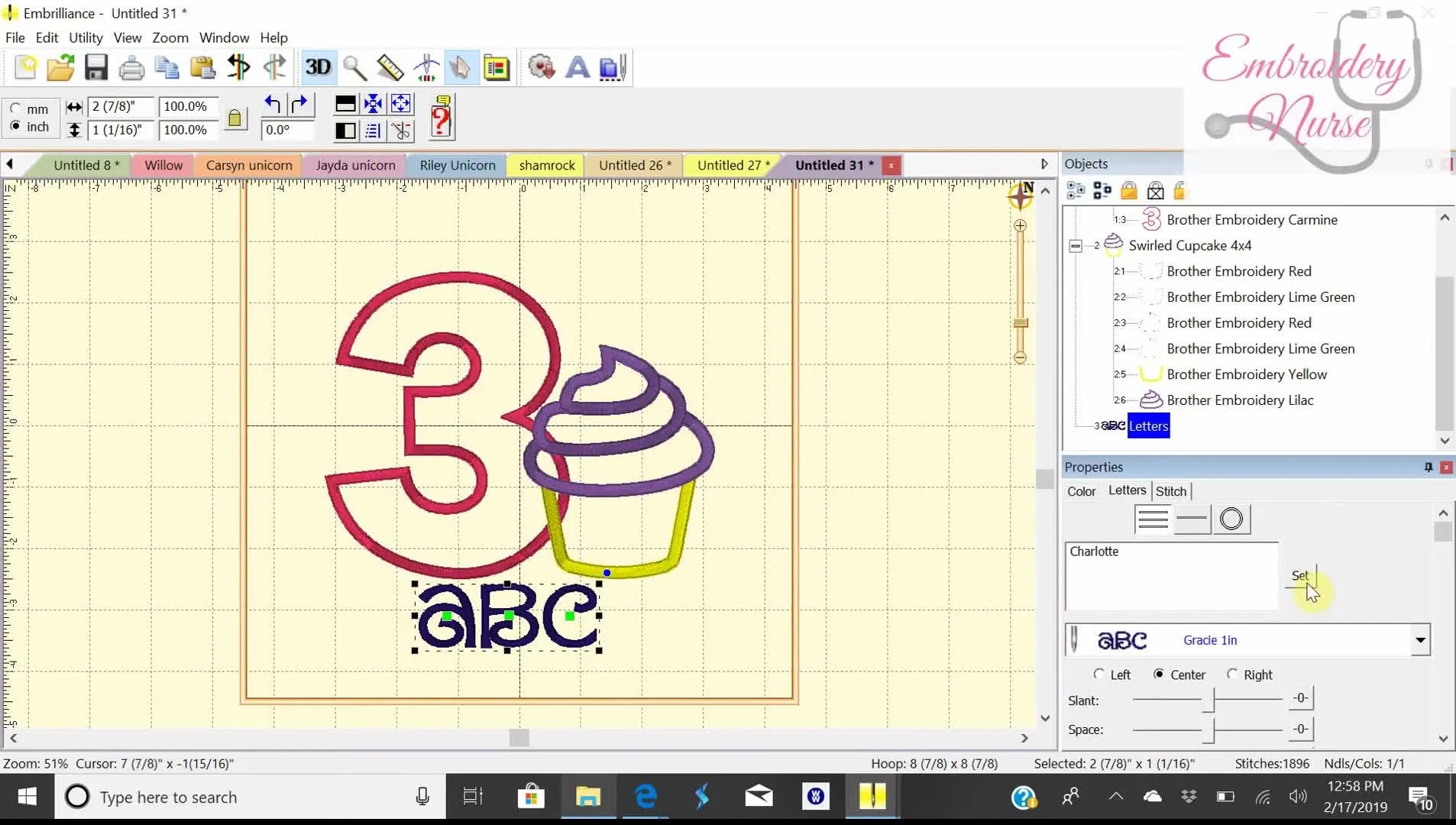Screen dimensions: 1456x825
Task: Set Center text justification
Action: point(1159,674)
